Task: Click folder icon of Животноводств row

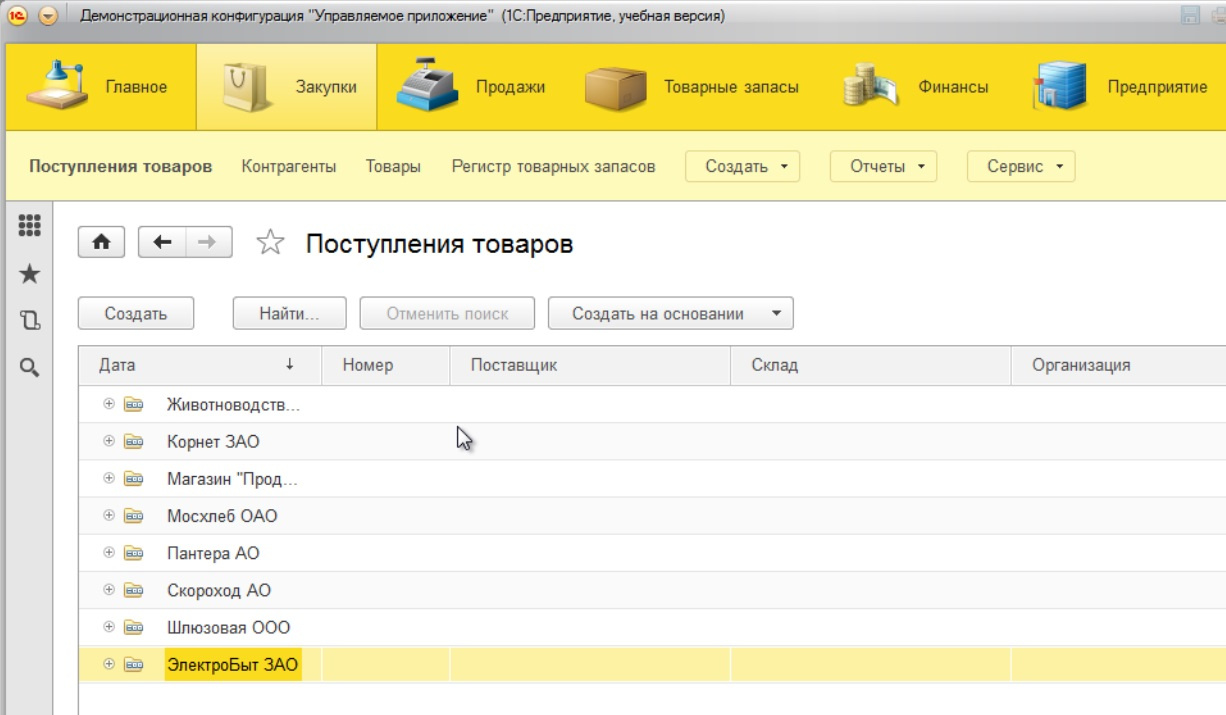Action: pos(134,404)
